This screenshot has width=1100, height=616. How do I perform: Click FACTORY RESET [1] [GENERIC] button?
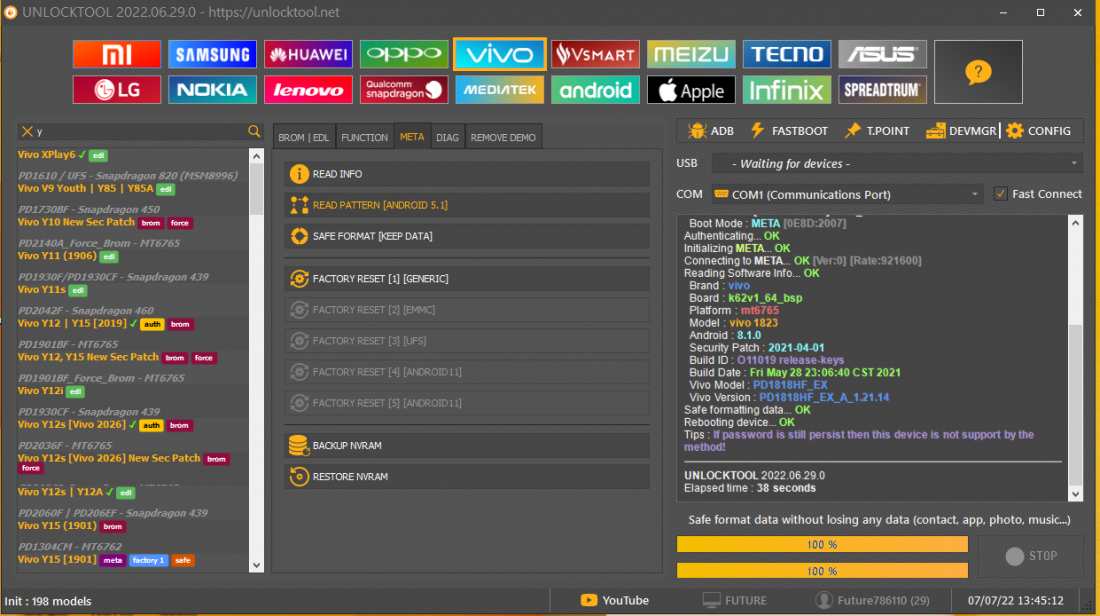467,279
